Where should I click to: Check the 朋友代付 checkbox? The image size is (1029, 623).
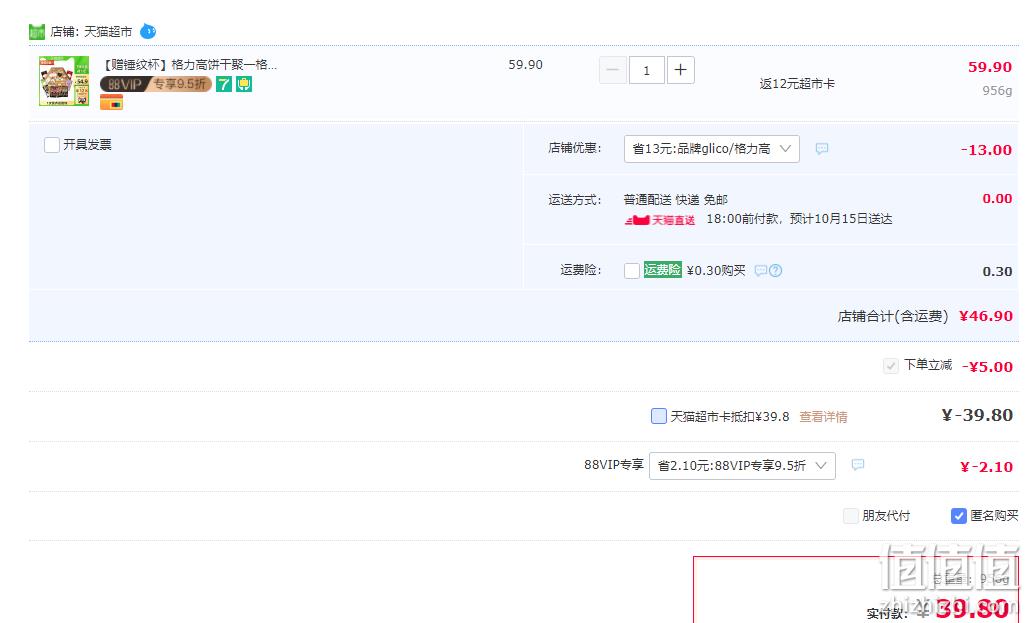coord(850,516)
